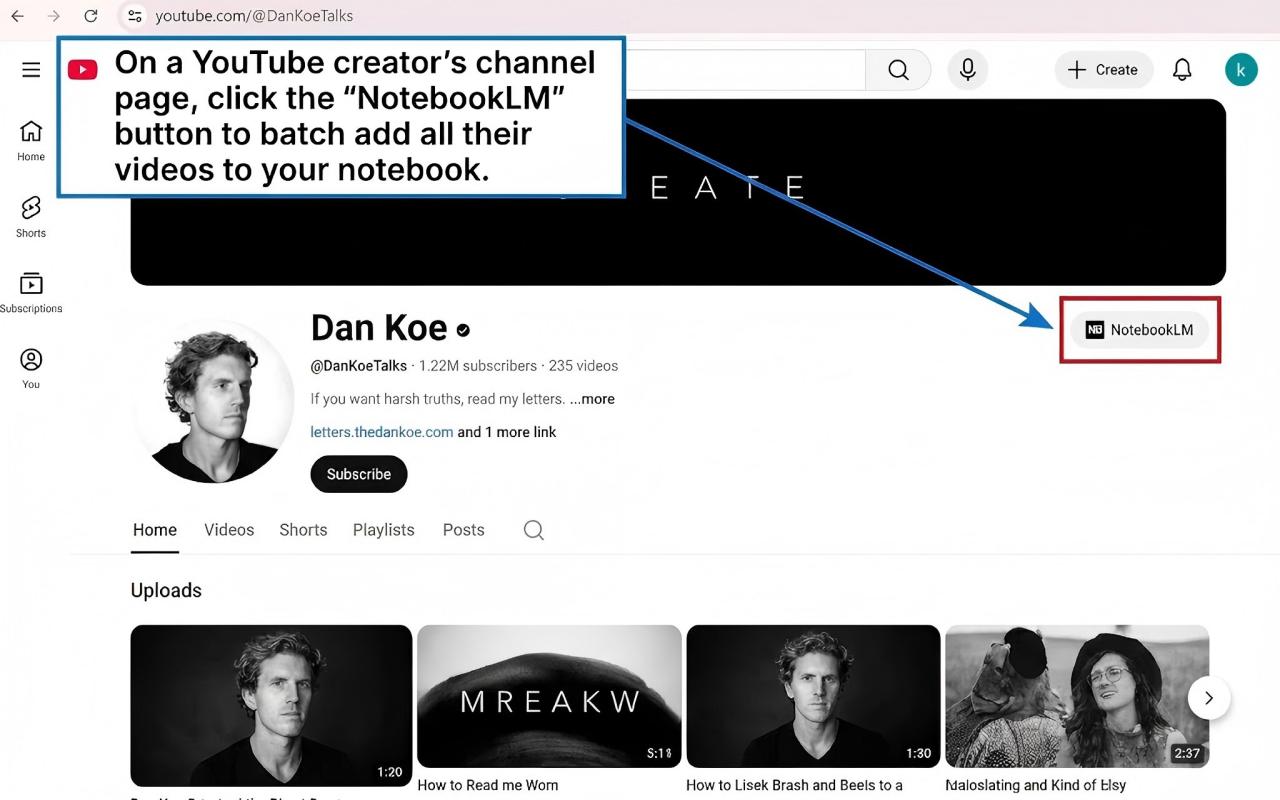Click the NotebookLM button
Screen dimensions: 1280x800
pyautogui.click(x=1139, y=330)
